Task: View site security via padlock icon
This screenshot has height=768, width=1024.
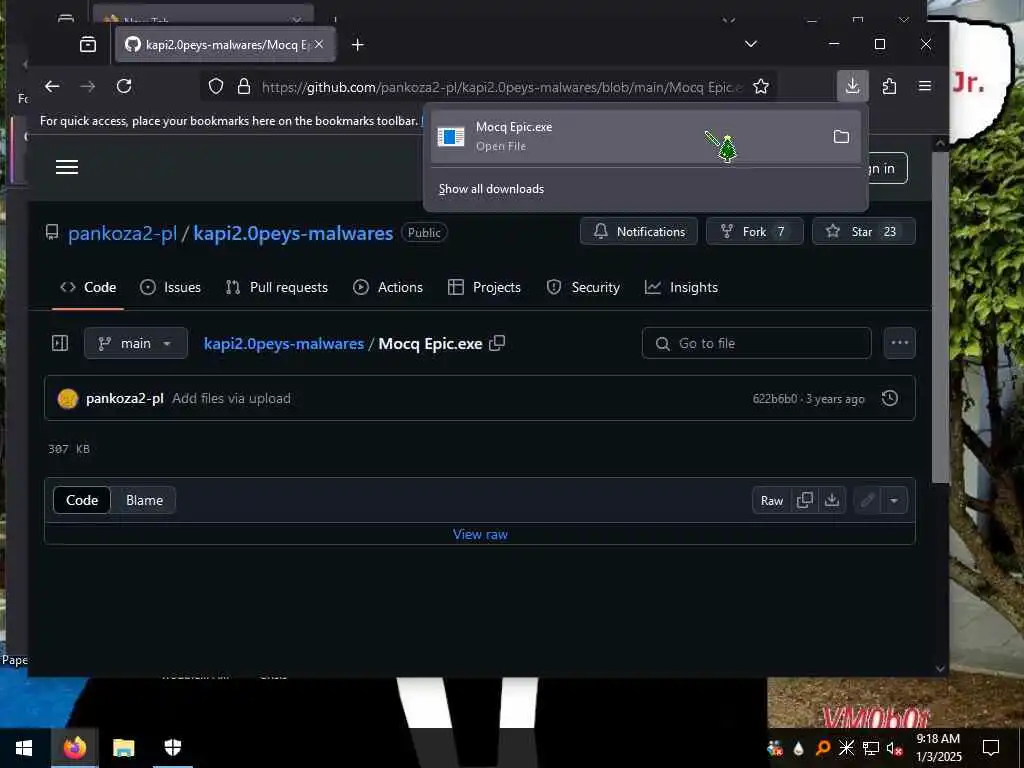Action: coord(244,86)
